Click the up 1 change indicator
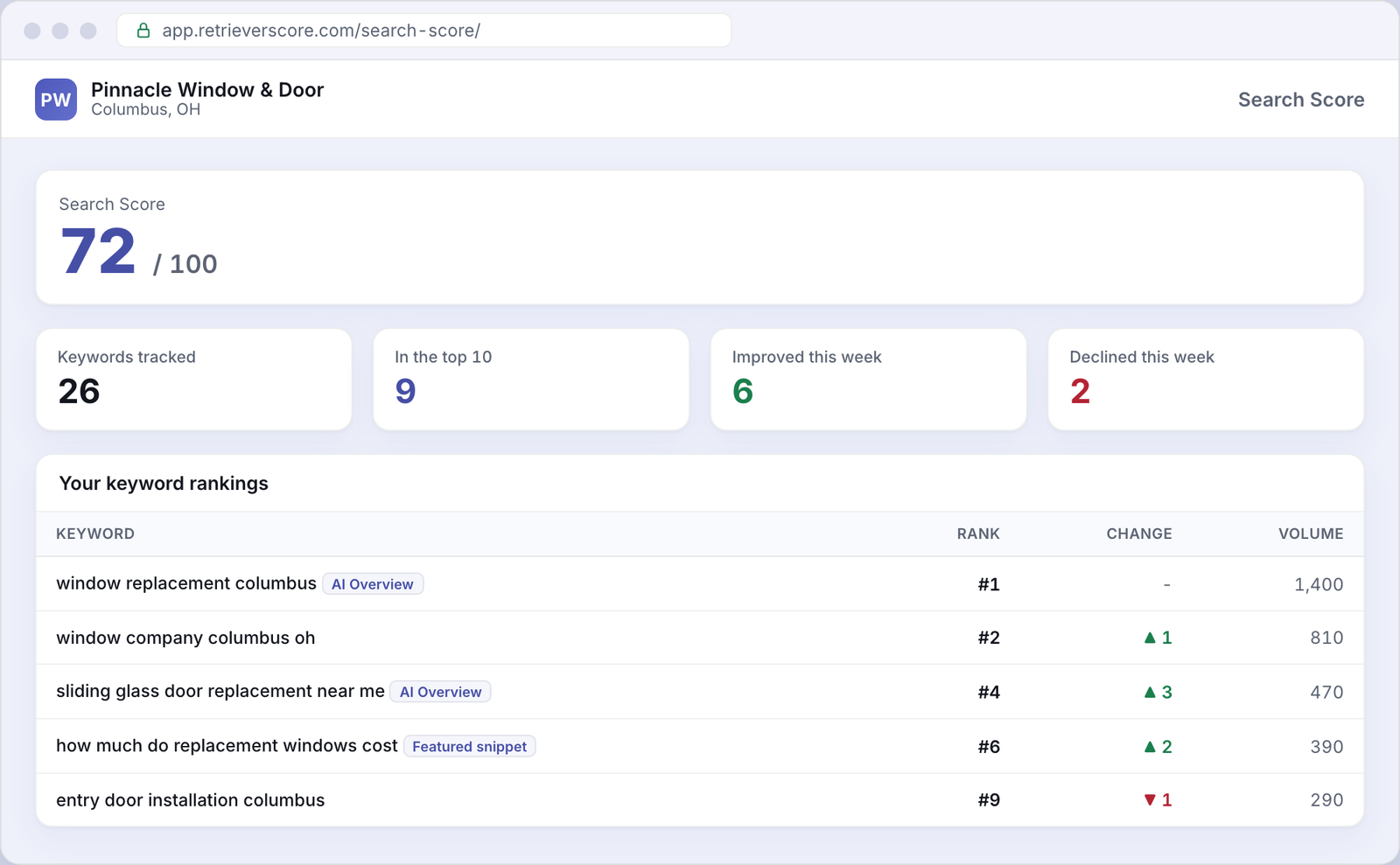 click(x=1158, y=638)
